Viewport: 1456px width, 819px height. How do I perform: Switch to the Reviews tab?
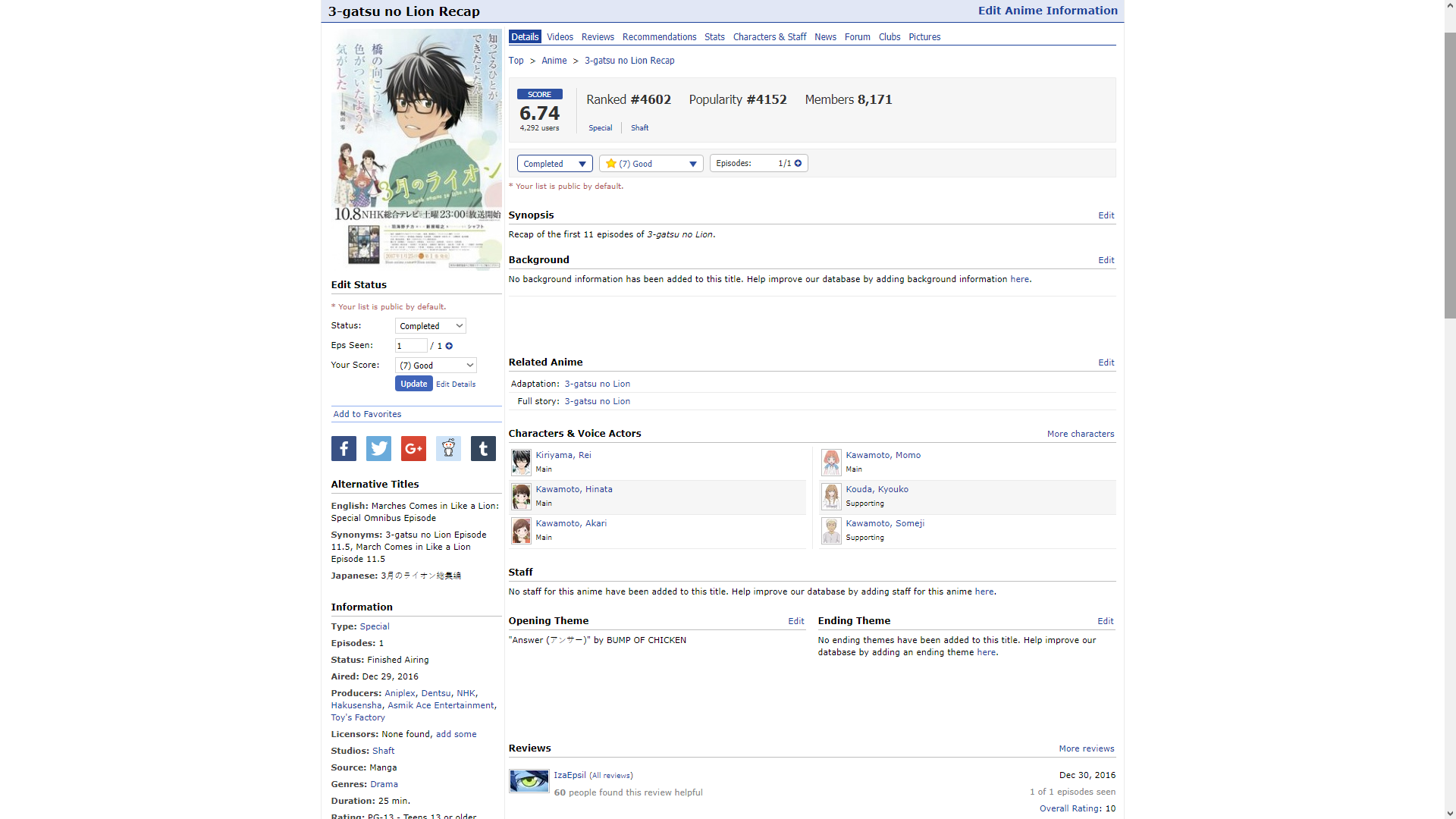(x=598, y=37)
